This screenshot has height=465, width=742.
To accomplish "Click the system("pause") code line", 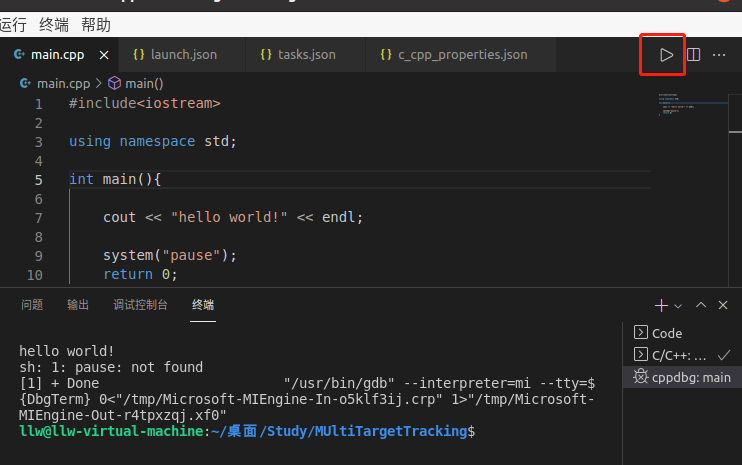I will pos(170,255).
